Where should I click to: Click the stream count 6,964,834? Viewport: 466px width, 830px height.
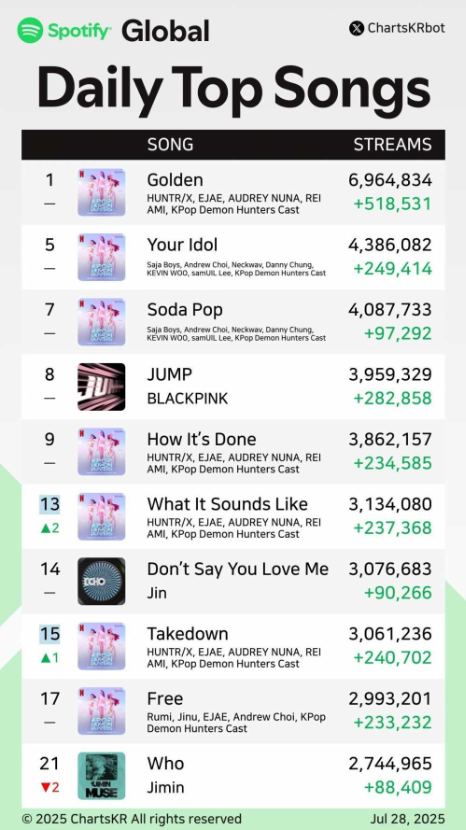click(390, 180)
